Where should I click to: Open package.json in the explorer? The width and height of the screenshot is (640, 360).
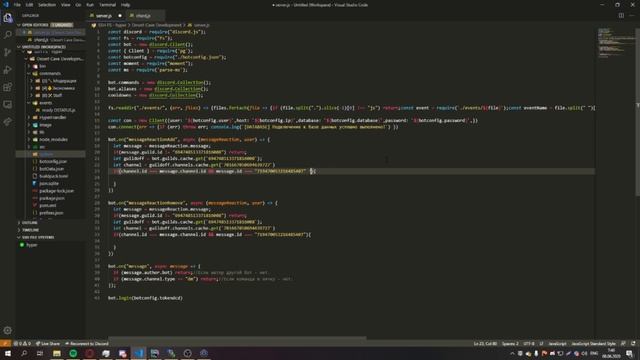(x=52, y=198)
